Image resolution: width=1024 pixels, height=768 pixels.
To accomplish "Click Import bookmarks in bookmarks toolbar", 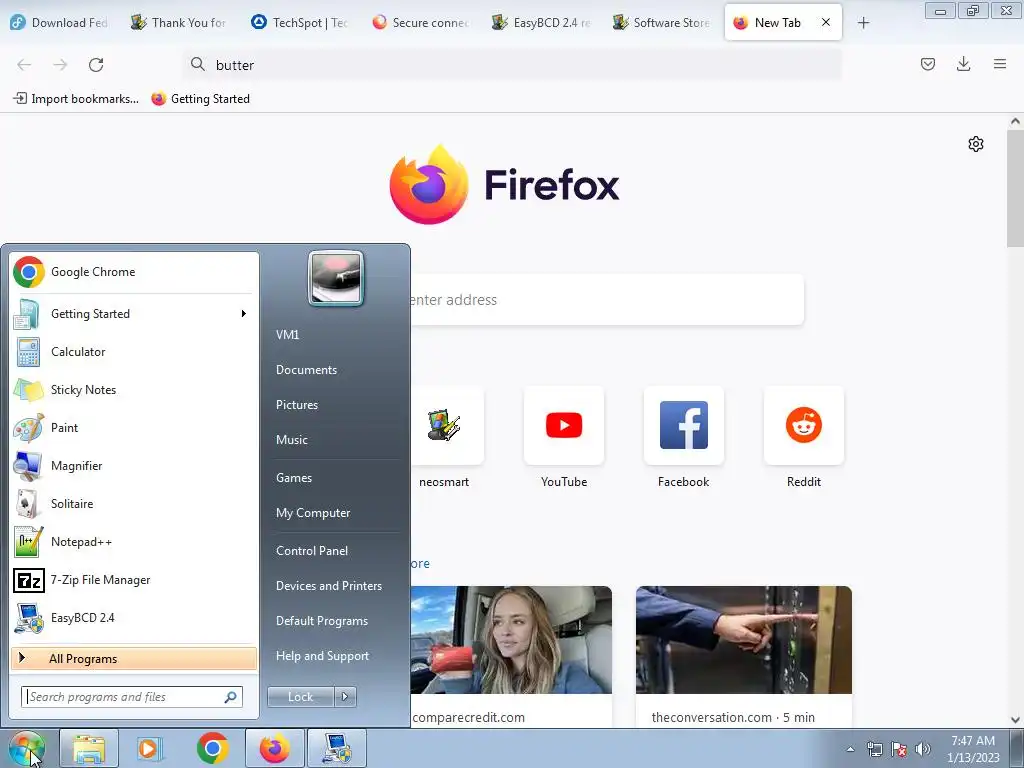I will [x=76, y=99].
